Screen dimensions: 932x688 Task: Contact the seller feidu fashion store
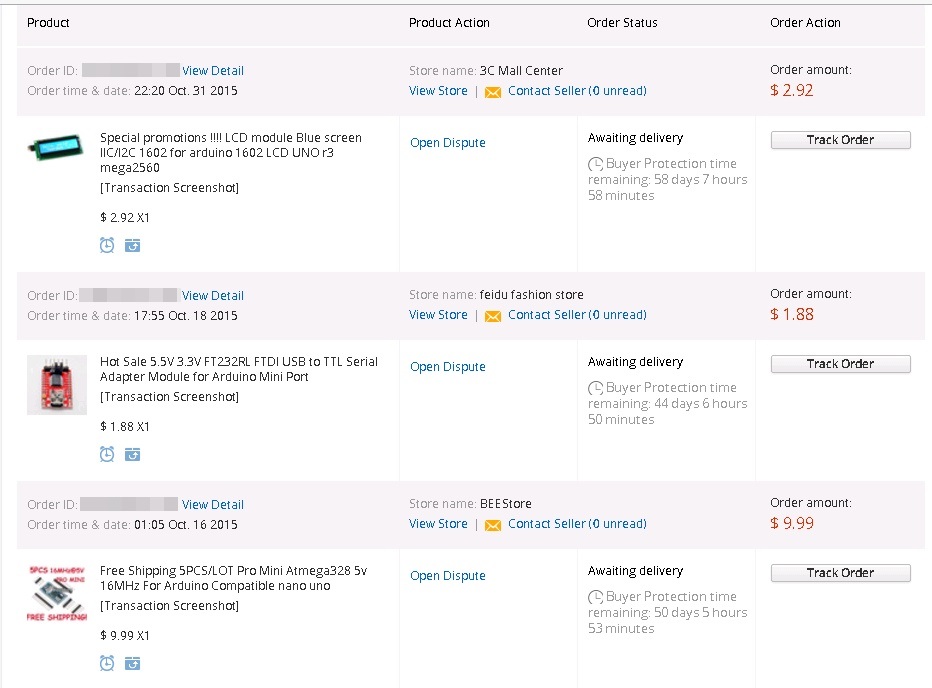coord(576,315)
